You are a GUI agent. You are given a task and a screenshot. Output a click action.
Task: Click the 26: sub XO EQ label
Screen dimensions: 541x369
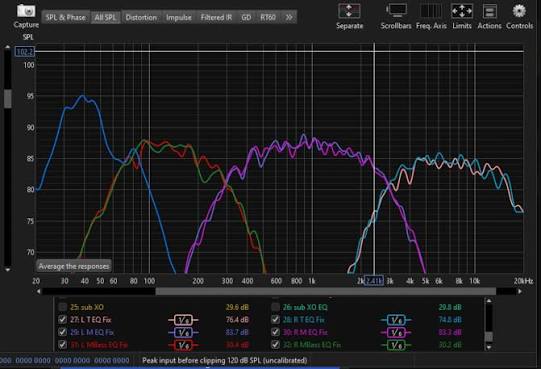(305, 307)
